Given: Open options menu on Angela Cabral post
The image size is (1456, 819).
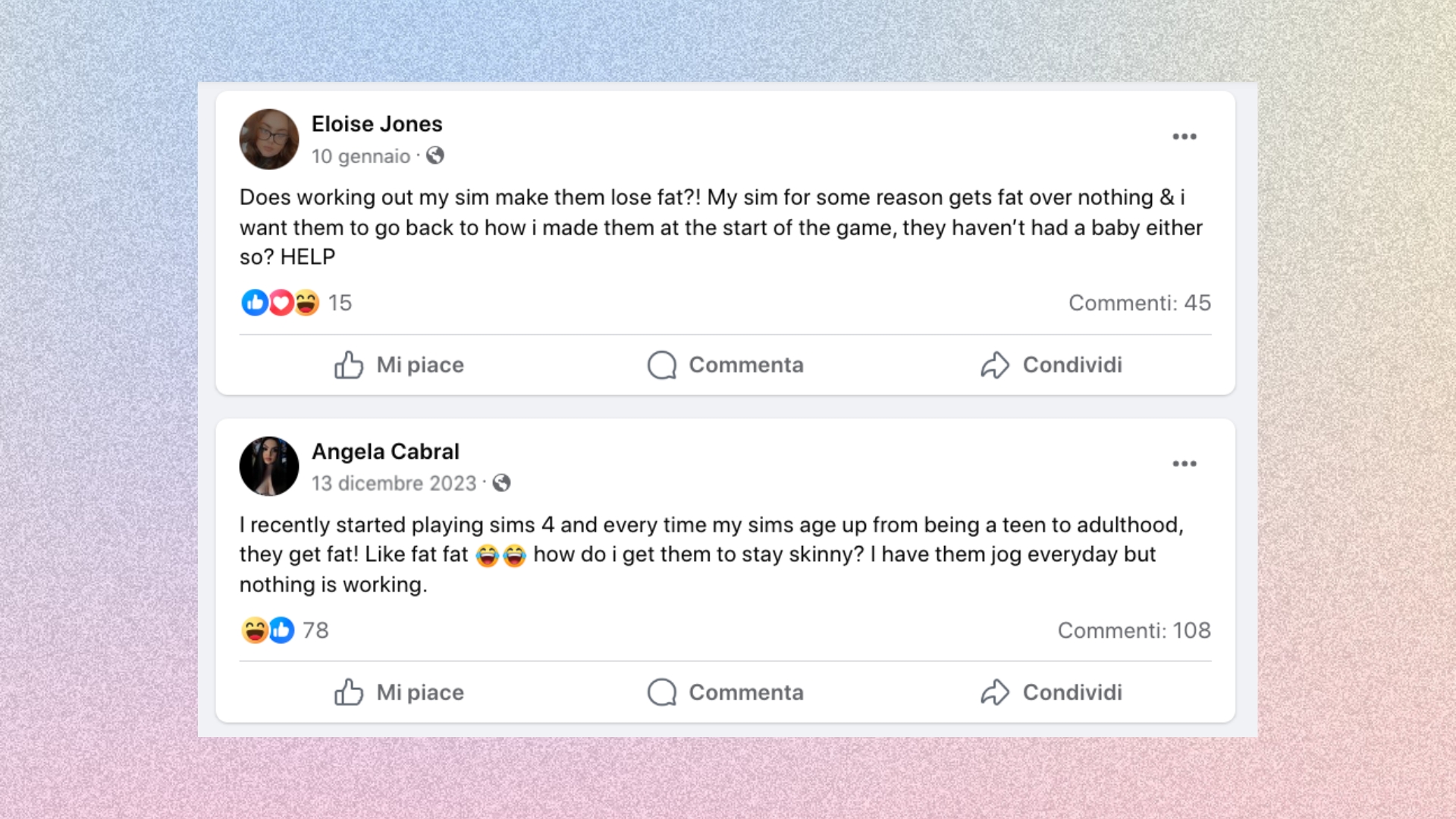Looking at the screenshot, I should coord(1184,463).
